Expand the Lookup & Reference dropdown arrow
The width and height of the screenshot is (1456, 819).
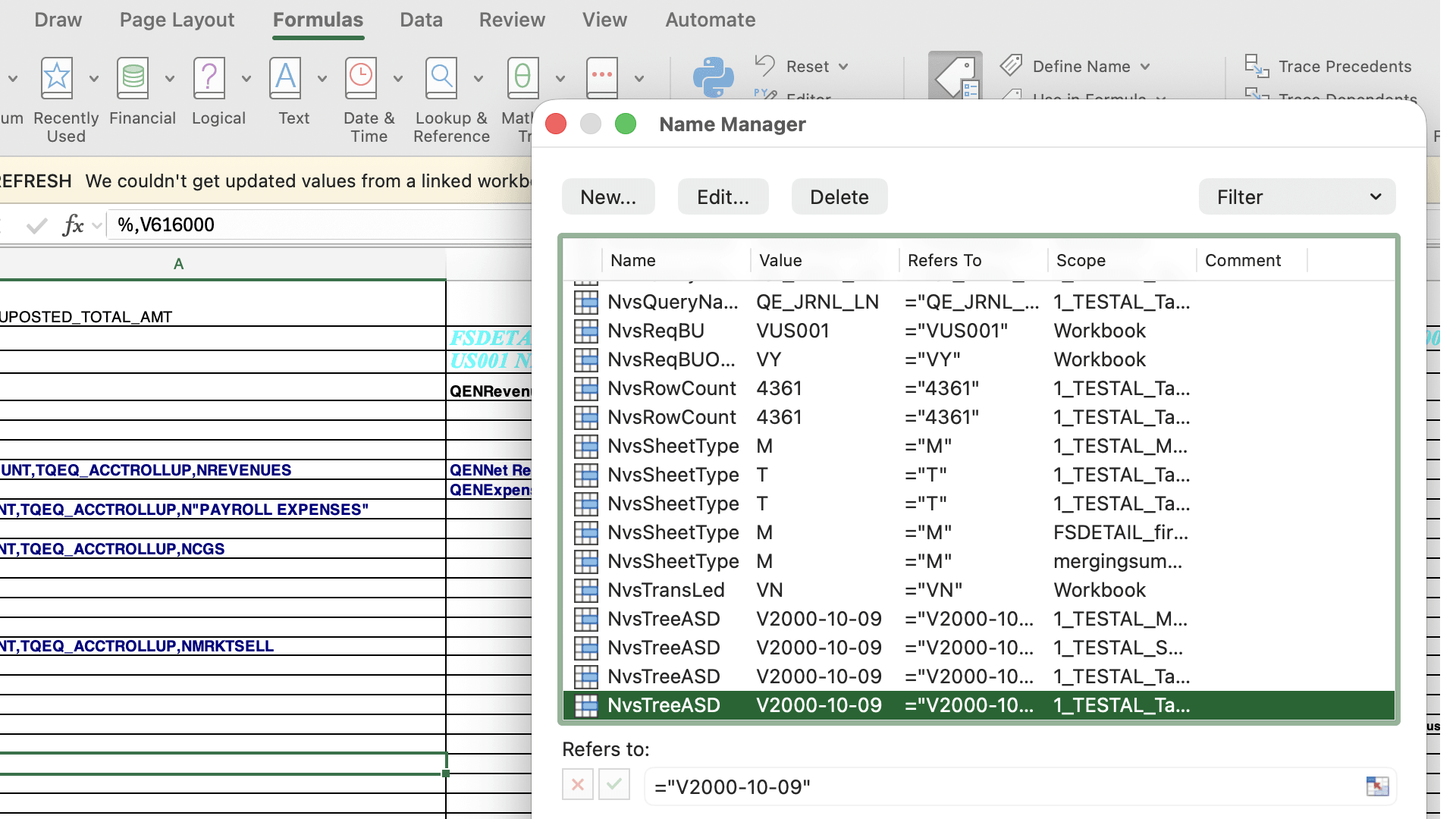[479, 78]
